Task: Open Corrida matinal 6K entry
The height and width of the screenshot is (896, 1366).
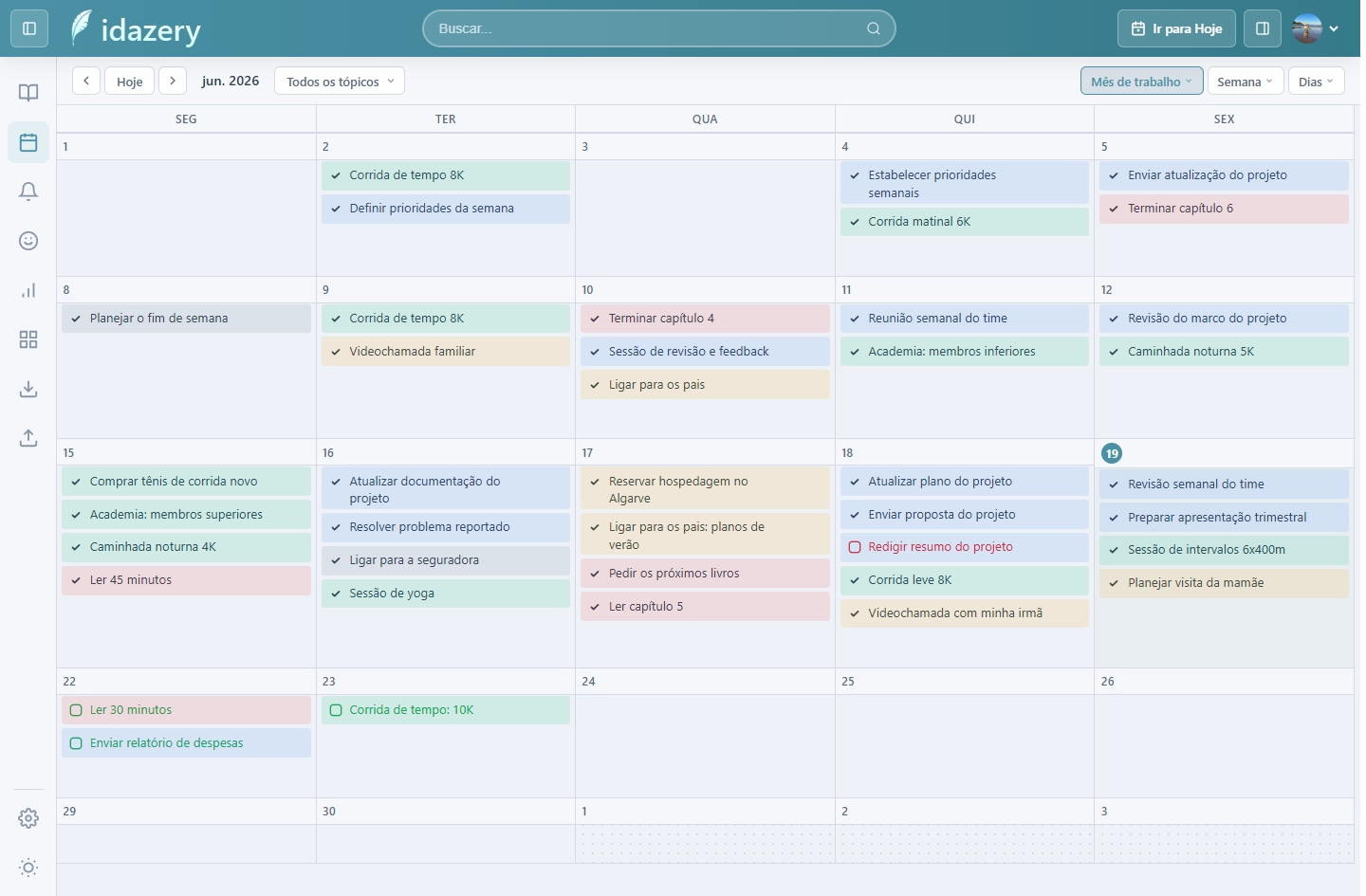Action: click(x=965, y=222)
